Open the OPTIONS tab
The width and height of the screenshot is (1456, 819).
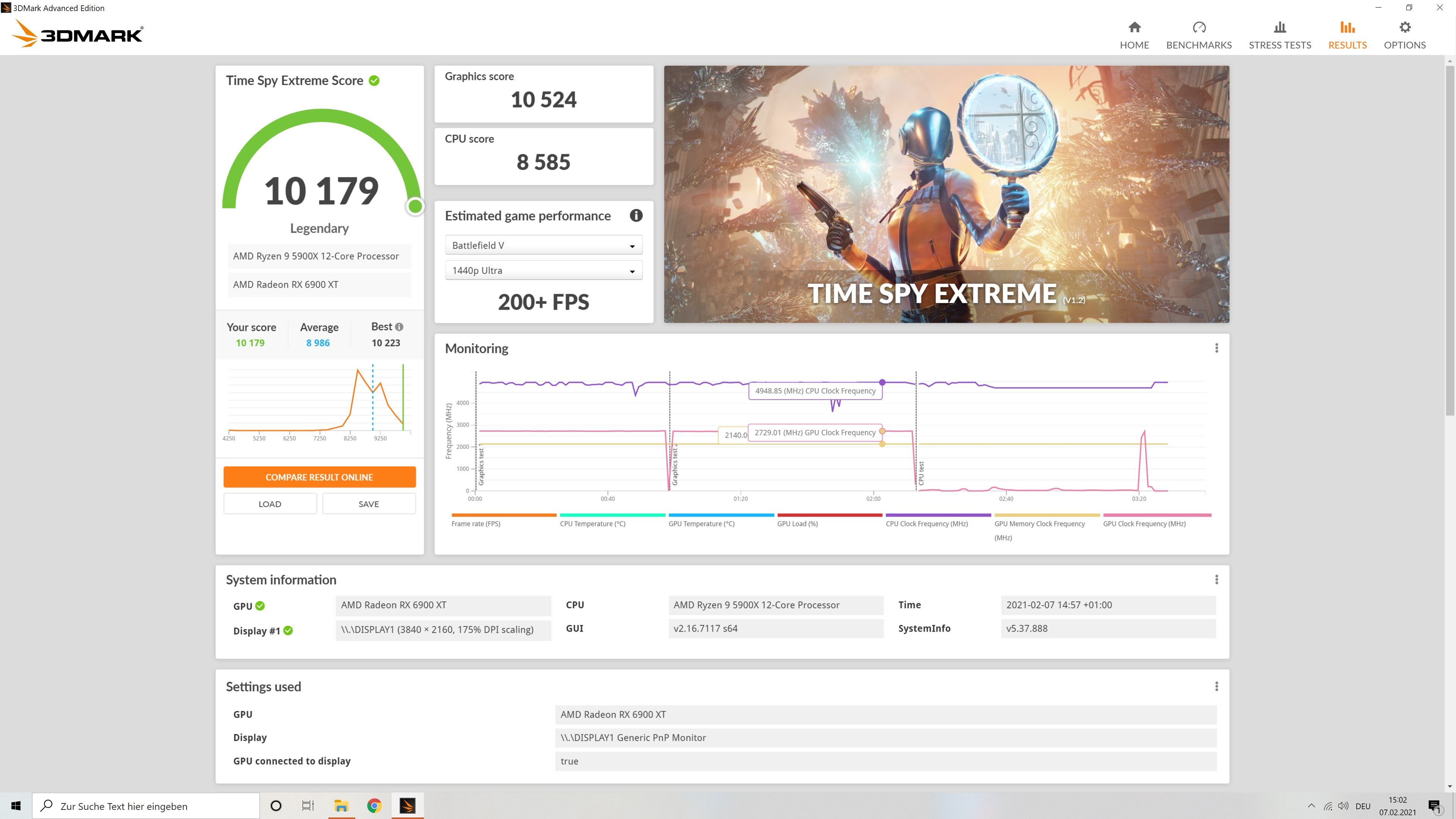[1404, 35]
